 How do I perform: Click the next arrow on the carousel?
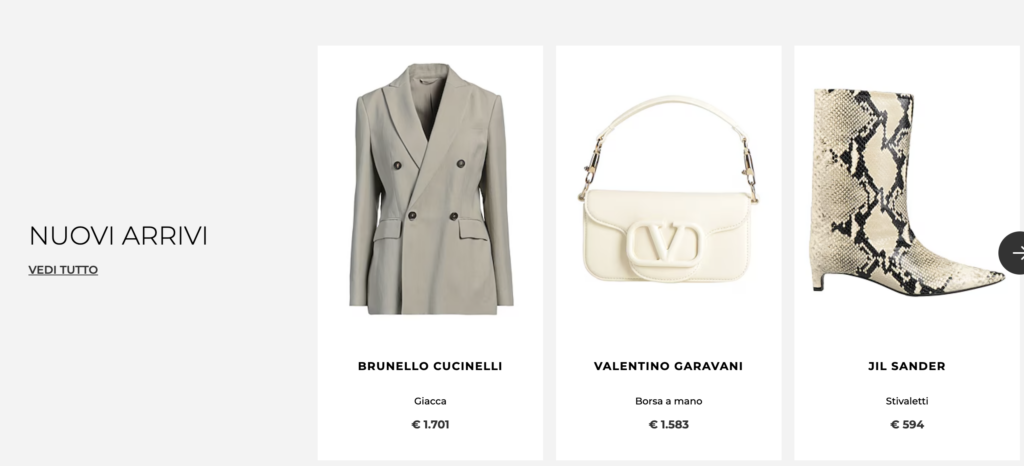[1012, 253]
